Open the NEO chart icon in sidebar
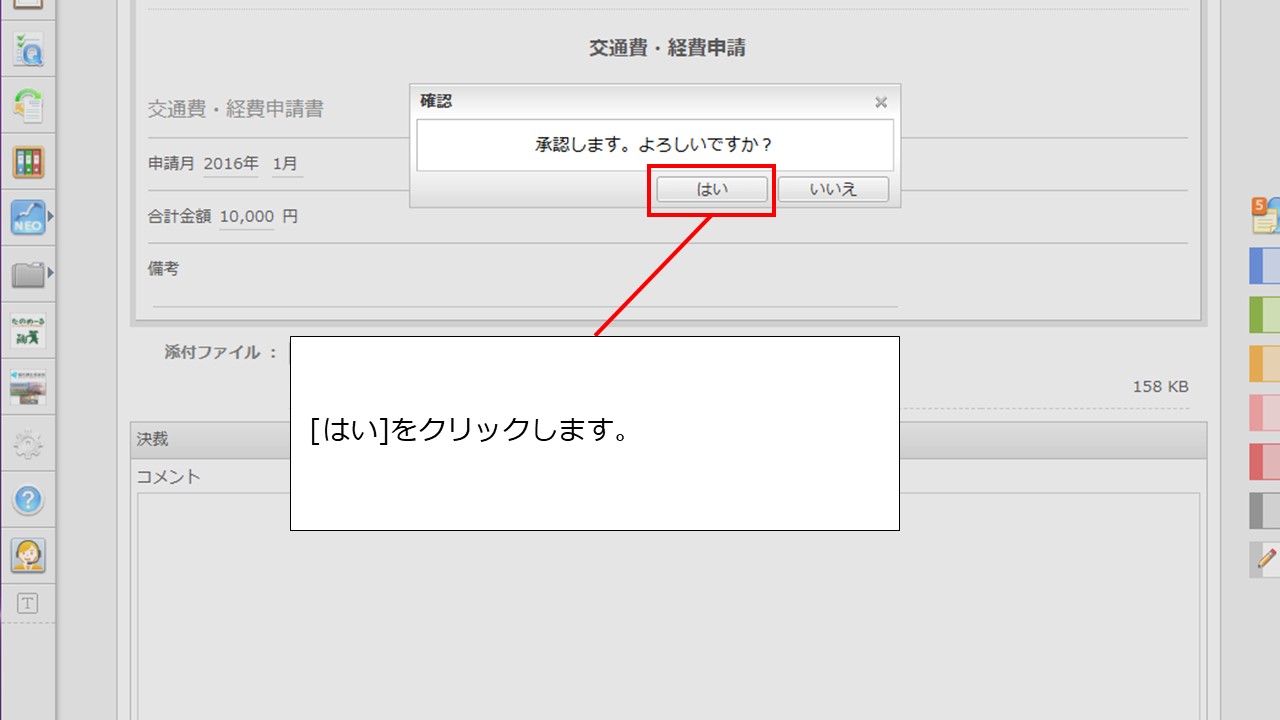Viewport: 1280px width, 720px height. 28,217
